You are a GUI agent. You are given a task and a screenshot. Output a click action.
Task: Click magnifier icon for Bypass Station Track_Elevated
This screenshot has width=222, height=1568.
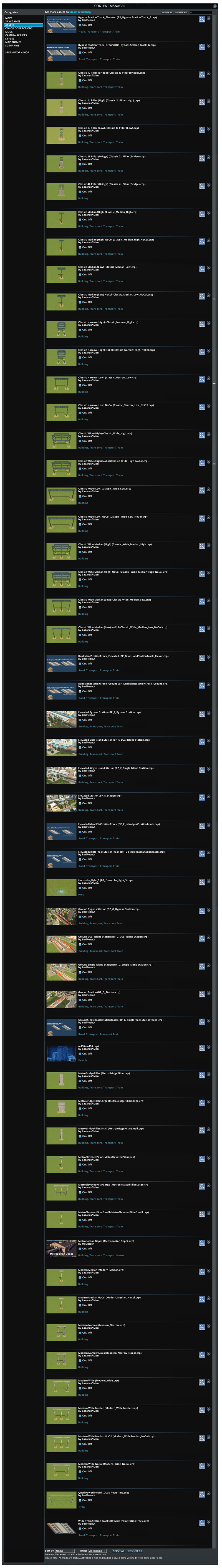tap(202, 19)
